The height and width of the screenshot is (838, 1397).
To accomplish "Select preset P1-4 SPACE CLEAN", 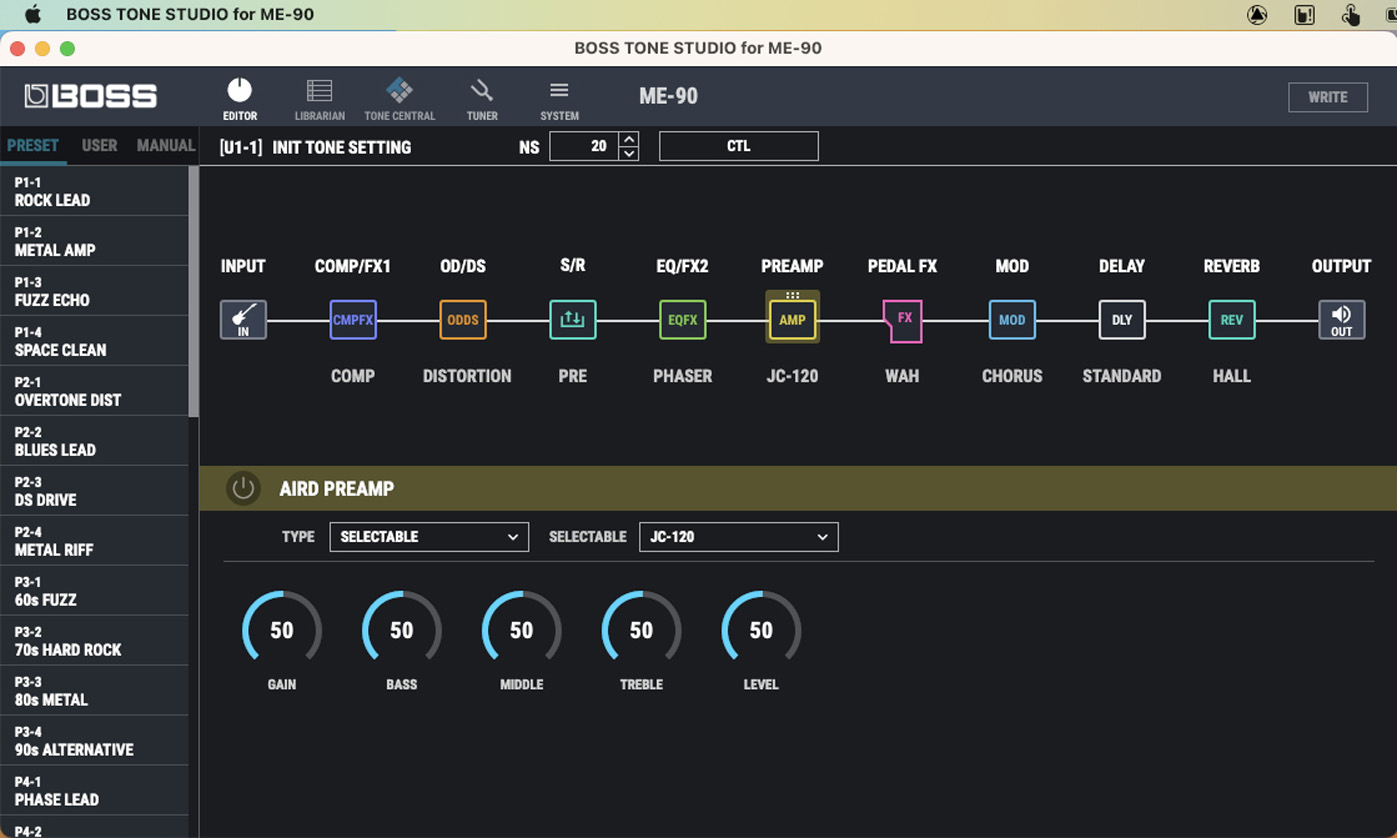I will point(94,341).
